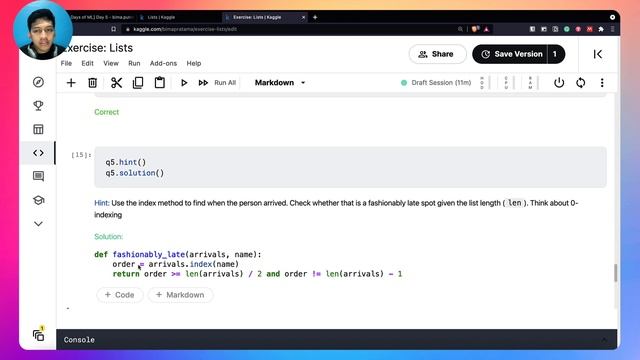Open active events icon at sidebar bottom
Screen dimensions: 640x360
(x=39, y=335)
